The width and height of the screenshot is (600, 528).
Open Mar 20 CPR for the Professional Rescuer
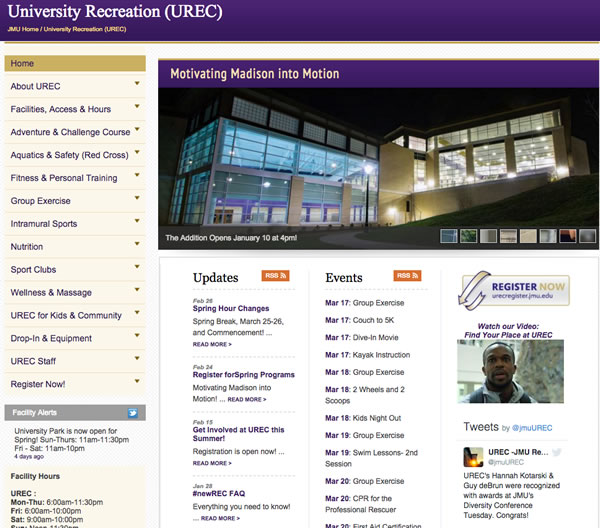click(360, 504)
